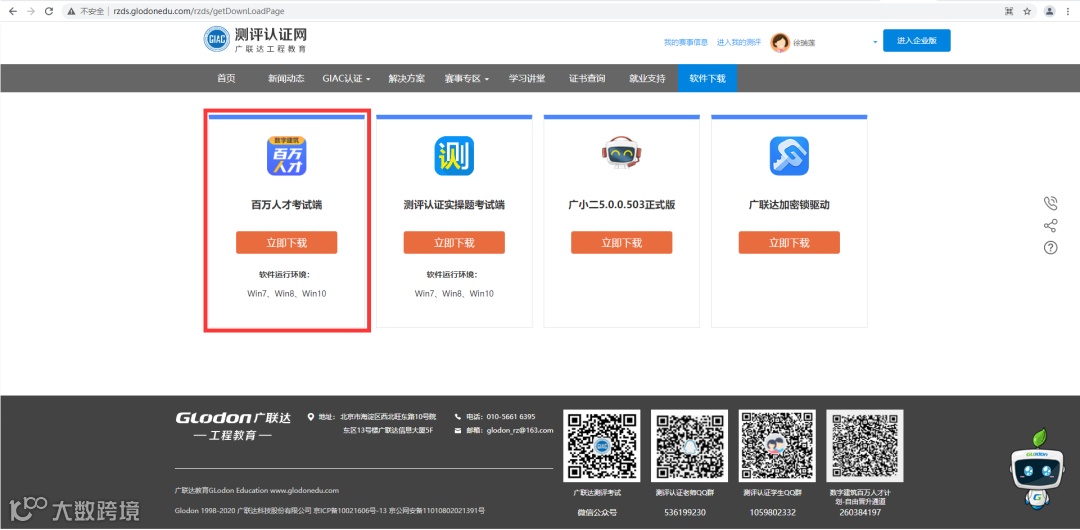
Task: Open the 进入我的测评 link
Action: 738,43
